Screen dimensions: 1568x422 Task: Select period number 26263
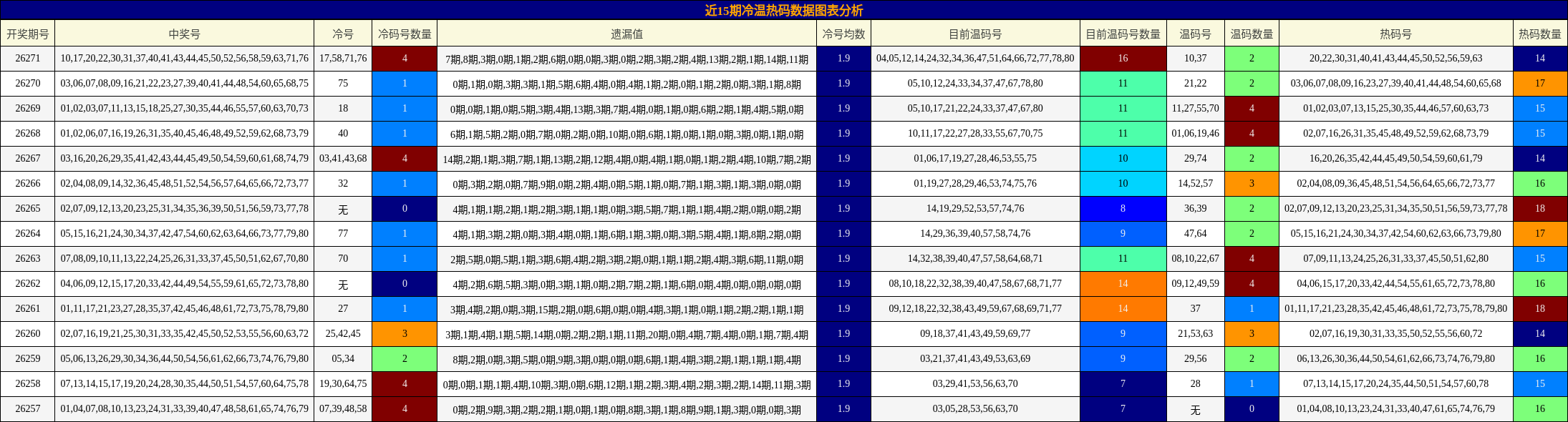tap(28, 259)
